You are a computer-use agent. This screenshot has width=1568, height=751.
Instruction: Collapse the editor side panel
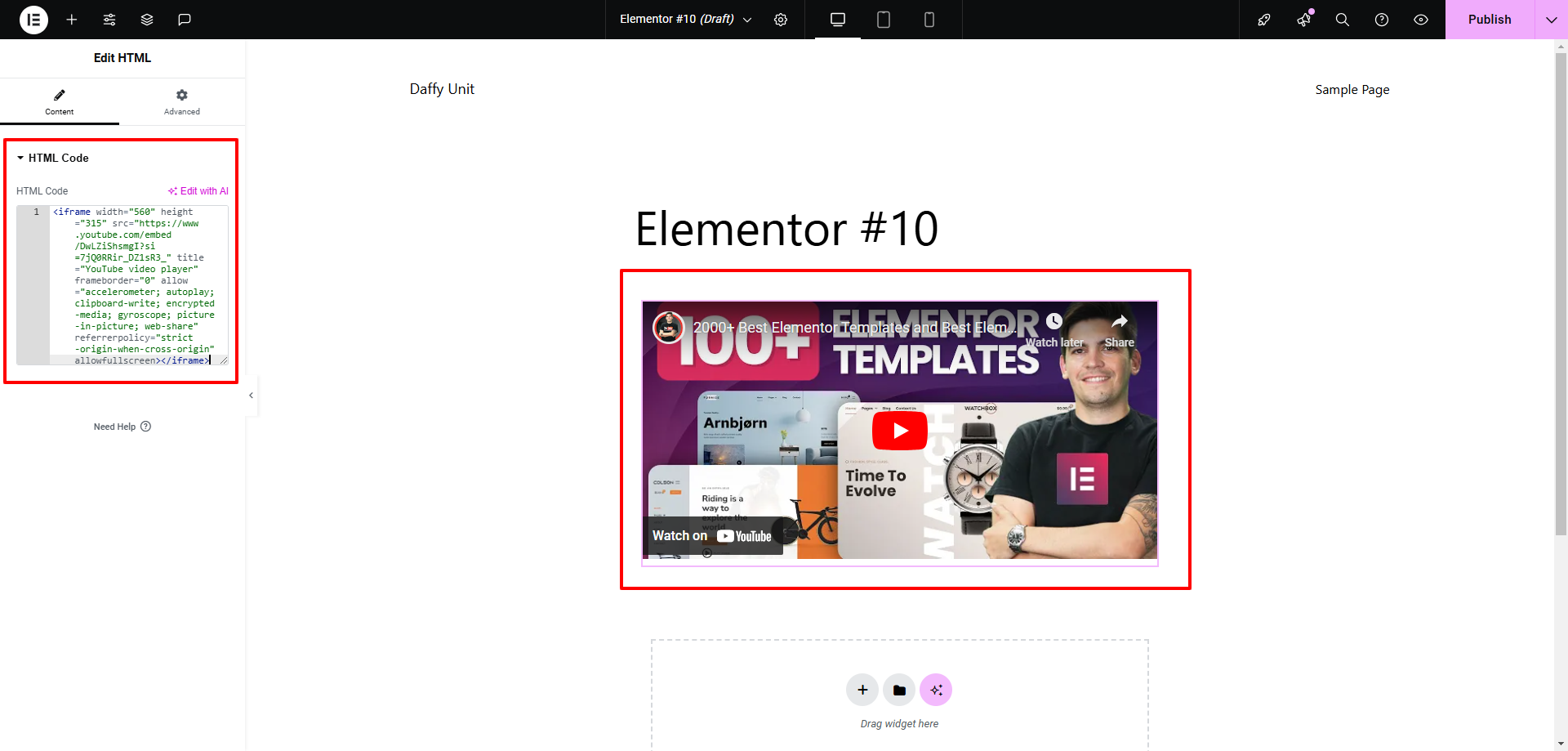[252, 396]
